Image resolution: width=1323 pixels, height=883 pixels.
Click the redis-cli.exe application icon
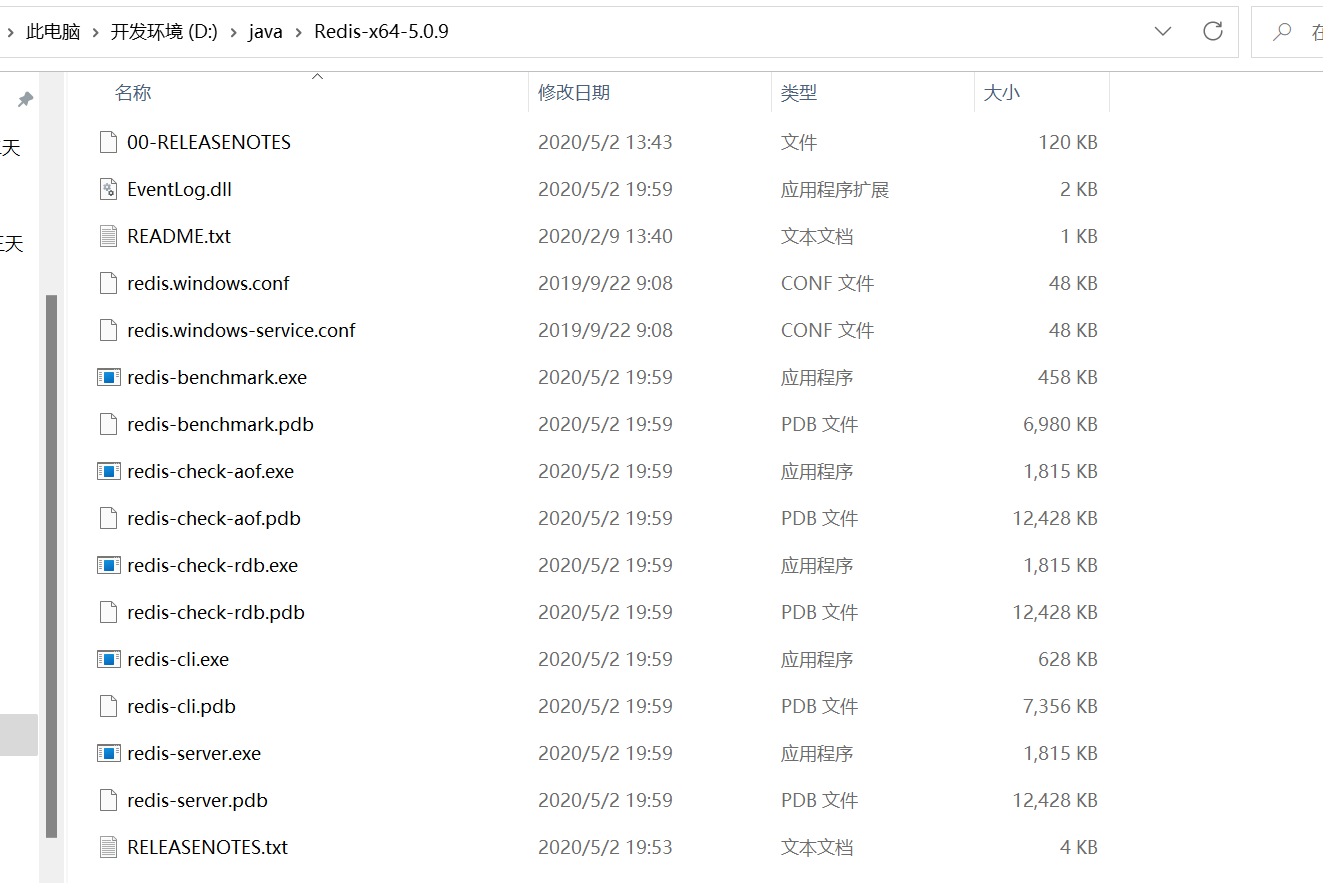click(109, 659)
